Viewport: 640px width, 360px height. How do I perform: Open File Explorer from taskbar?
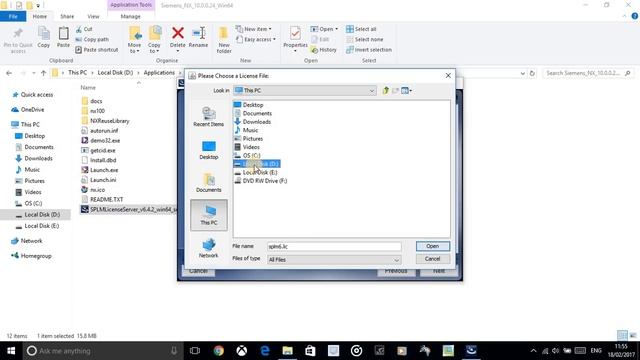tap(288, 351)
